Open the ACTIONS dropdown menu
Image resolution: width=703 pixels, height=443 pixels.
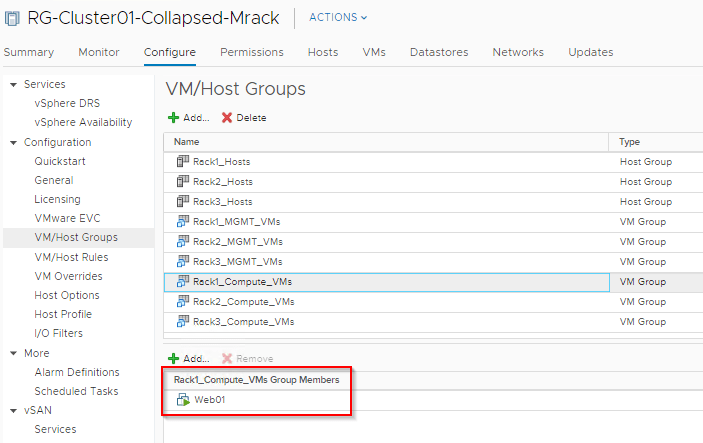pos(338,17)
